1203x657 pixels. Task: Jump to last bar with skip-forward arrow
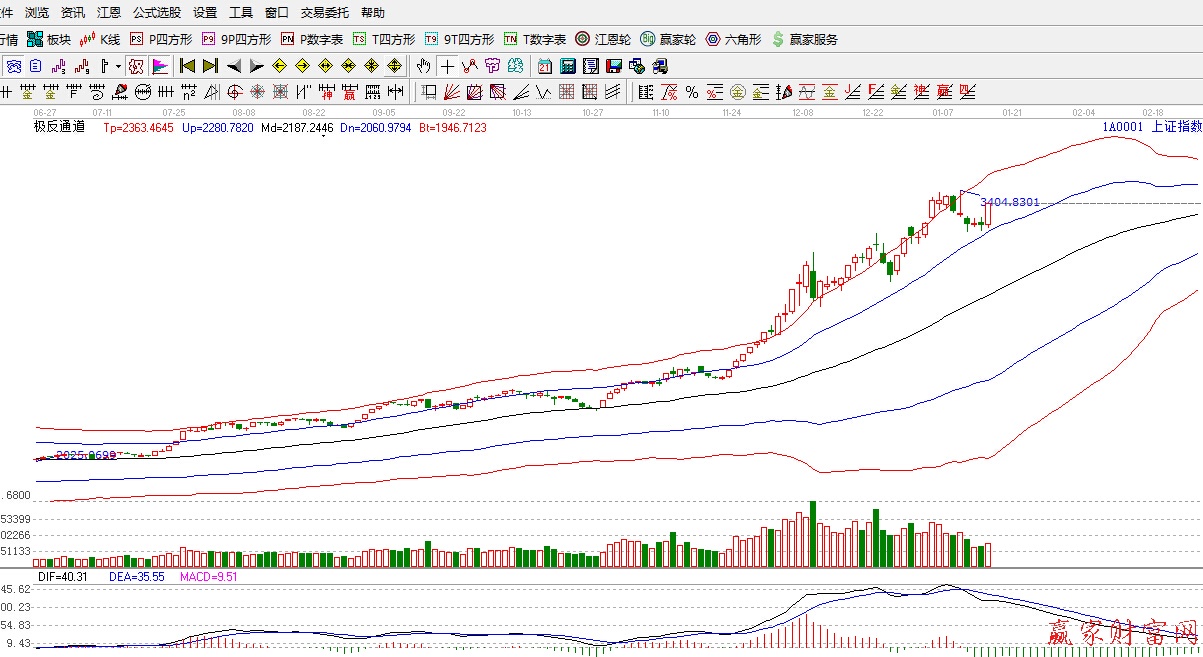(209, 67)
